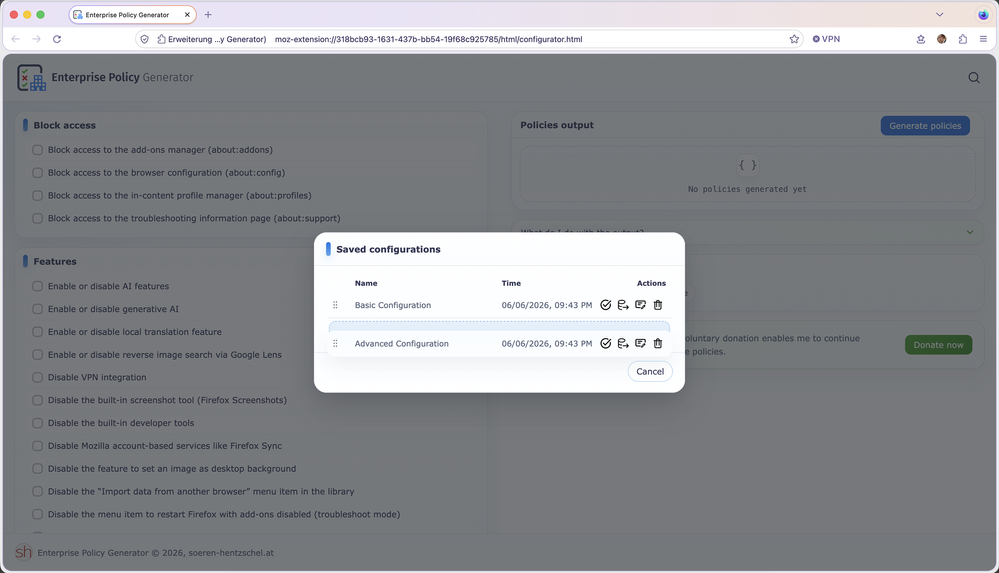Viewport: 999px width, 573px height.
Task: Click the Generate policies button
Action: click(x=925, y=126)
